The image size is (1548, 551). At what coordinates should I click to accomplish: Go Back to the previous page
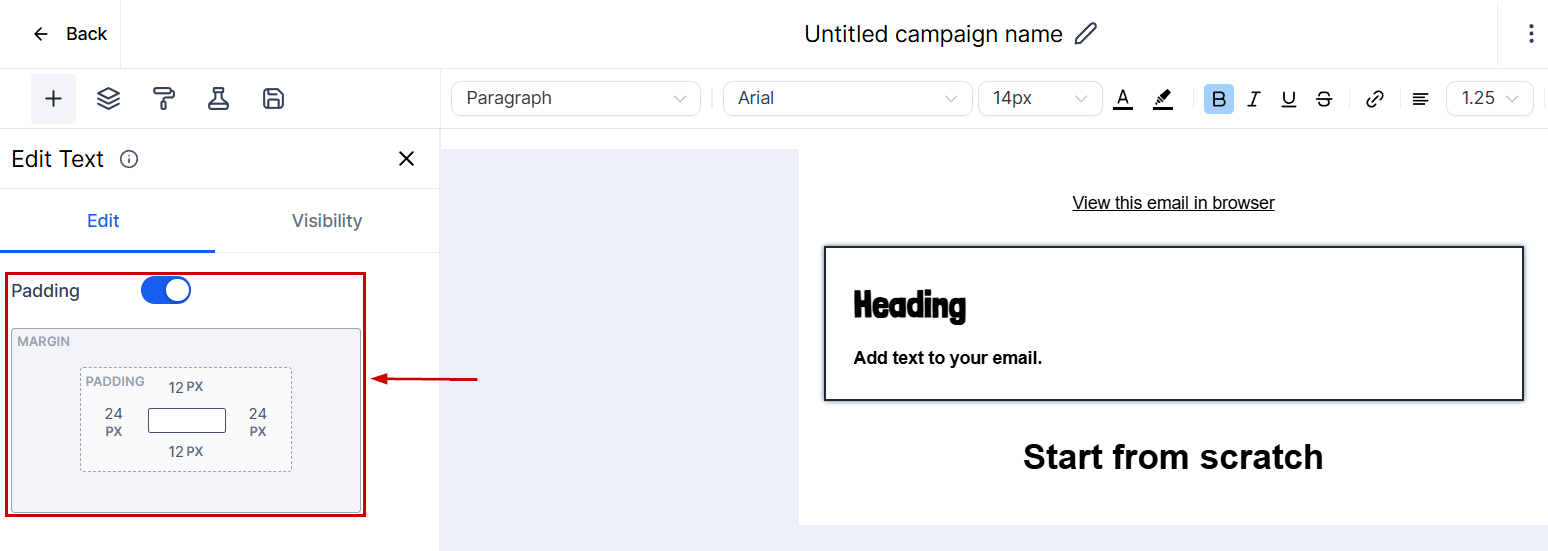[70, 34]
